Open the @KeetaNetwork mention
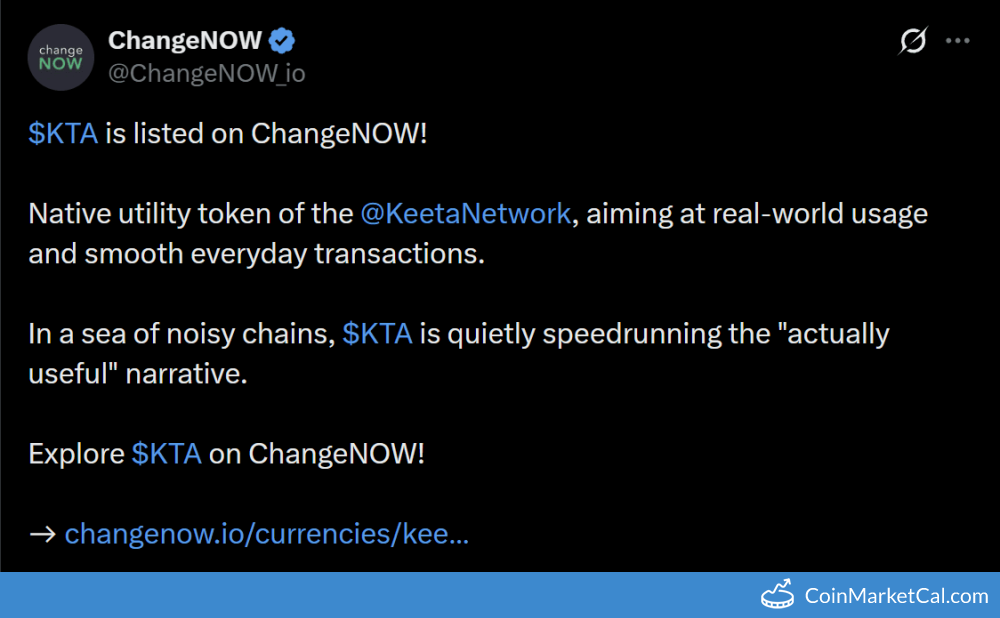Screen dimensions: 1000x618 point(465,214)
